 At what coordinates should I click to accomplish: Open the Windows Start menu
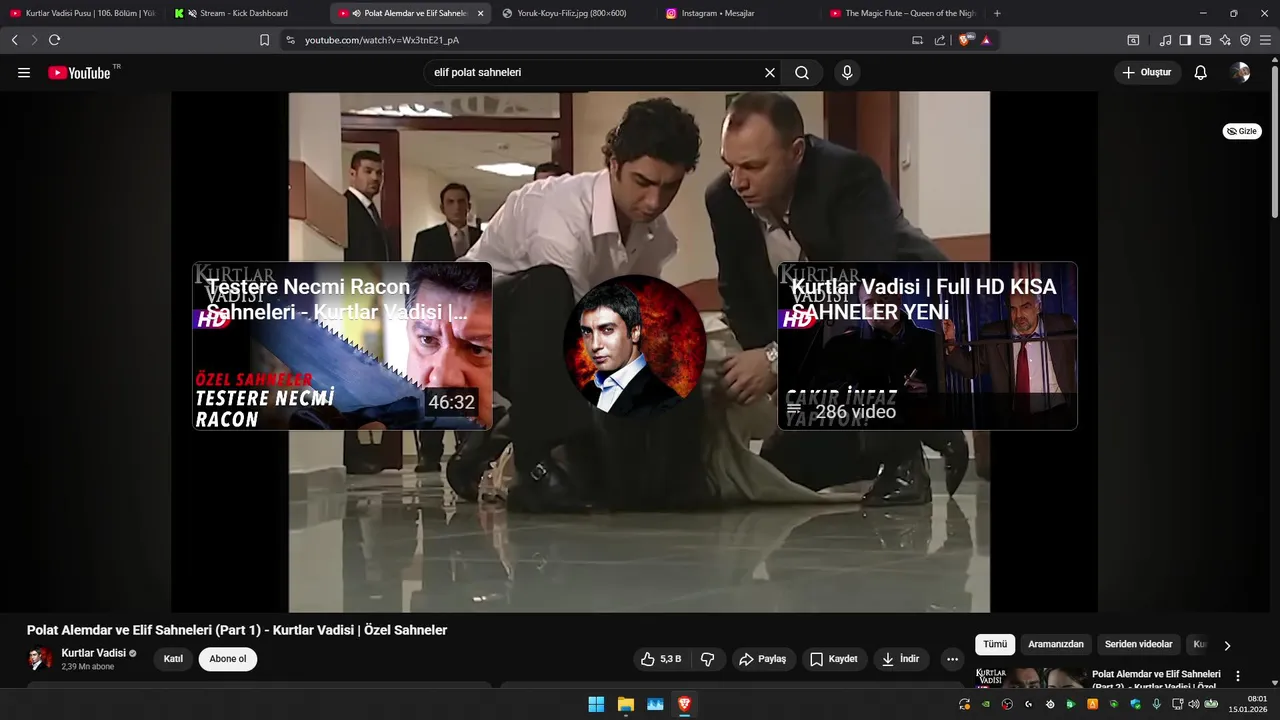[596, 704]
